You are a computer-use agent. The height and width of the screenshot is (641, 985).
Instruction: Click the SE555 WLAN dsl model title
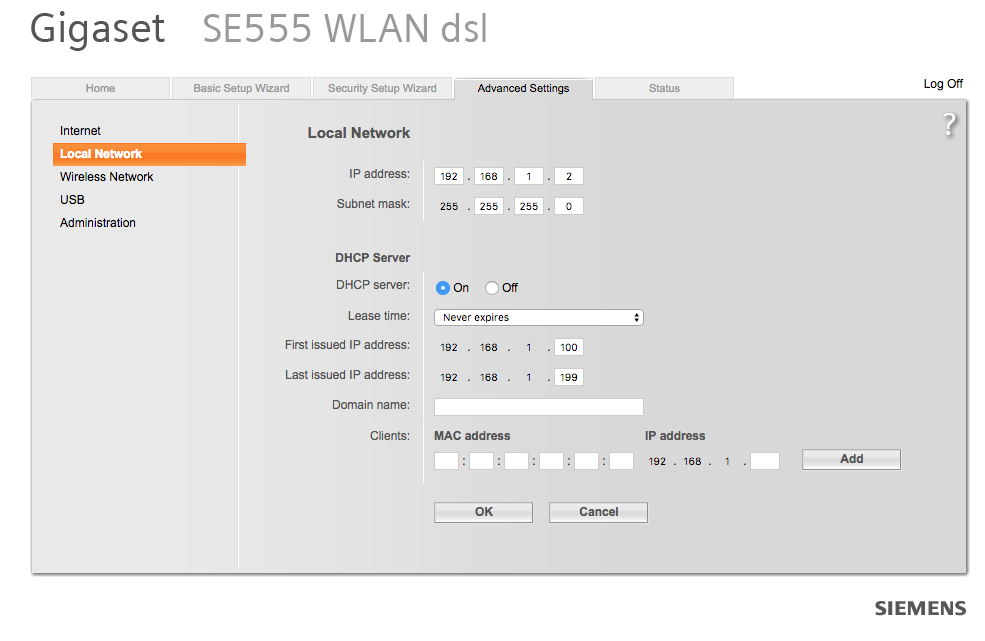[345, 29]
